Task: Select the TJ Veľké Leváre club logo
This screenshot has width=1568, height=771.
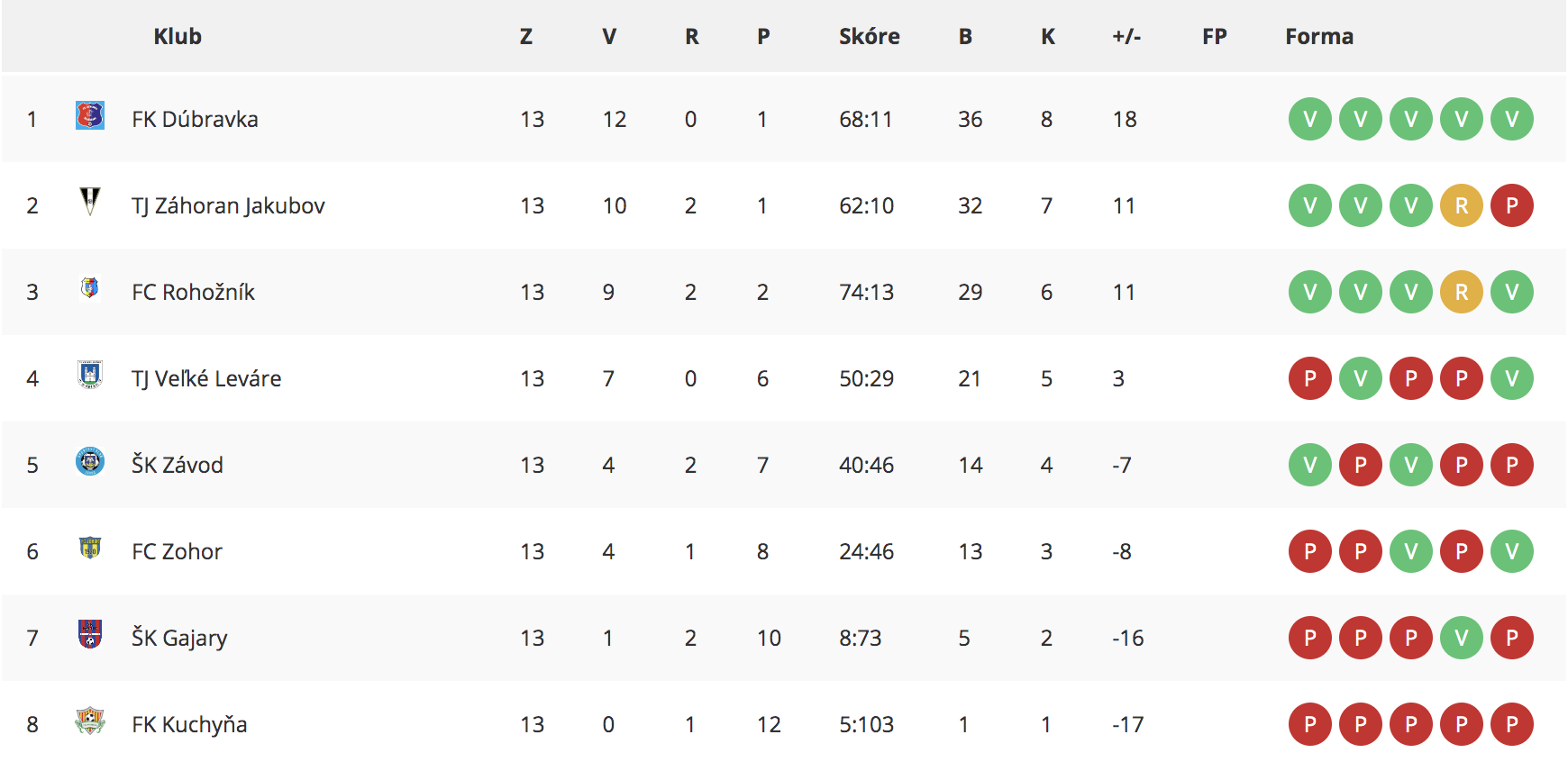Action: pos(90,375)
